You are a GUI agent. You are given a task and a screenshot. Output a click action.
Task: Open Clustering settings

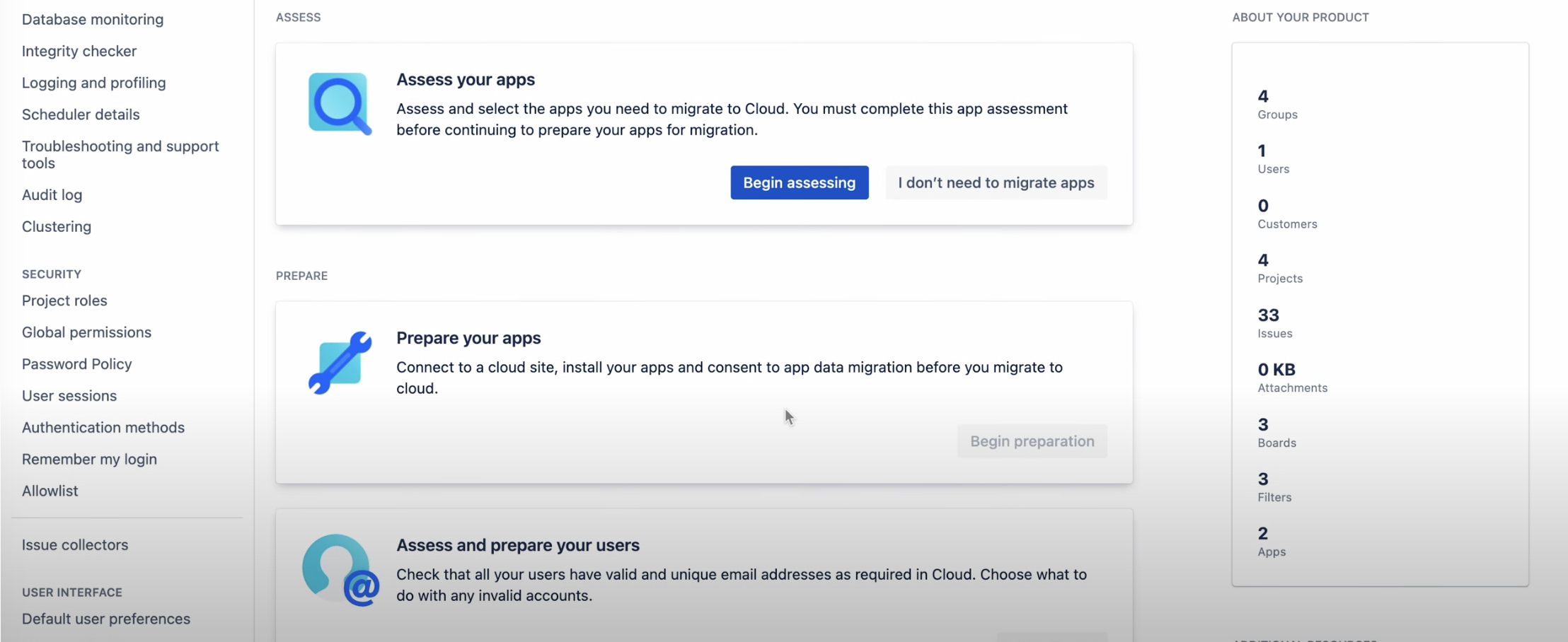tap(57, 226)
